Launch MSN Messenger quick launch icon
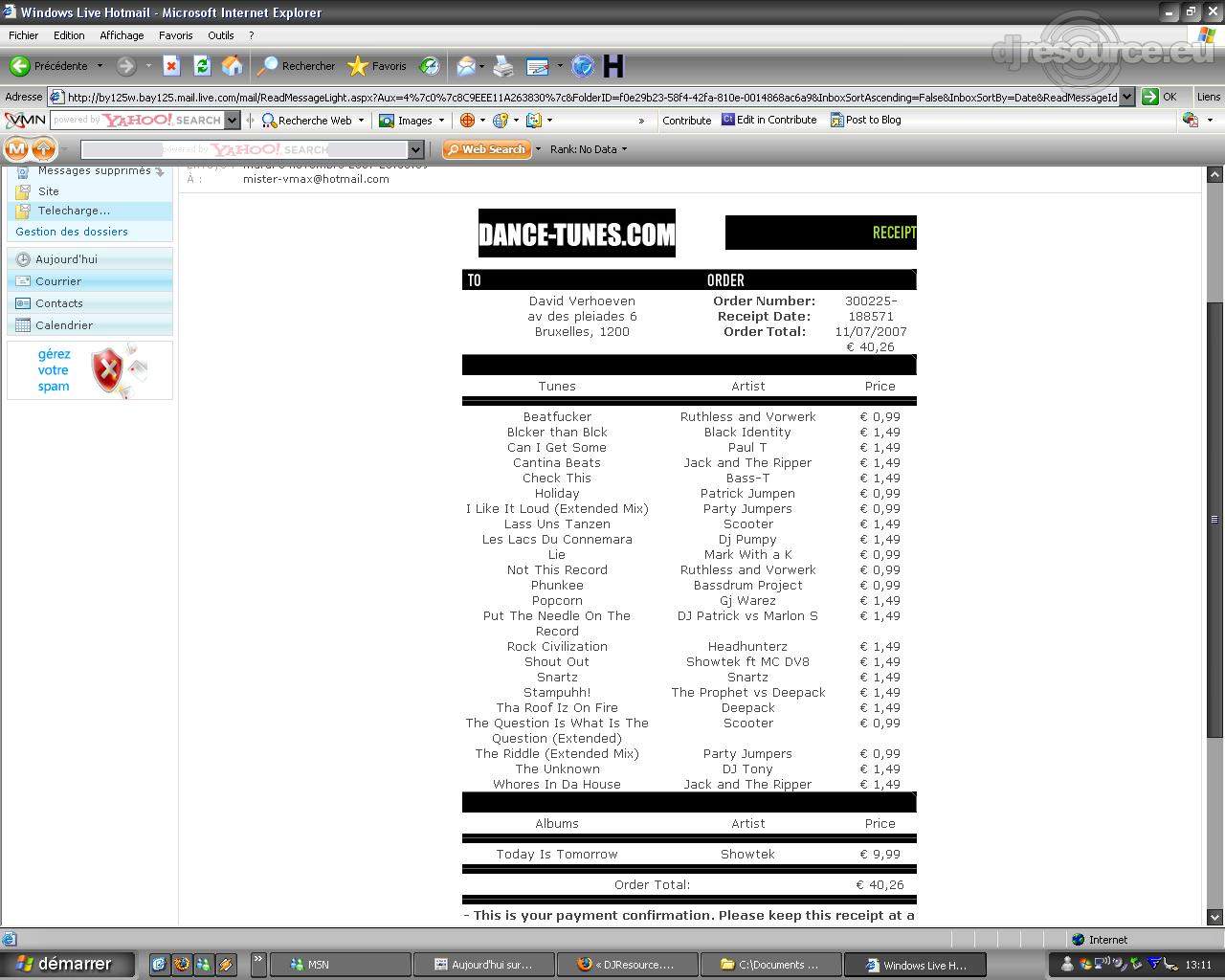Viewport: 1225px width, 980px height. (x=203, y=964)
